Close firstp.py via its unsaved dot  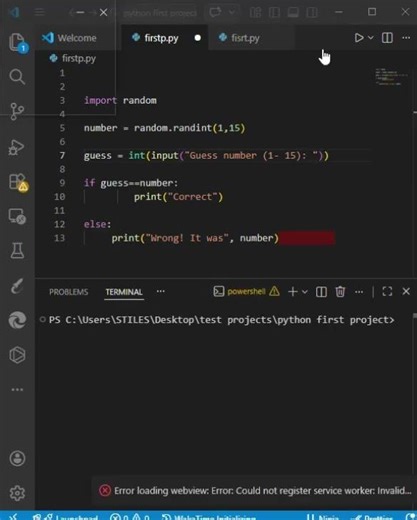click(198, 38)
